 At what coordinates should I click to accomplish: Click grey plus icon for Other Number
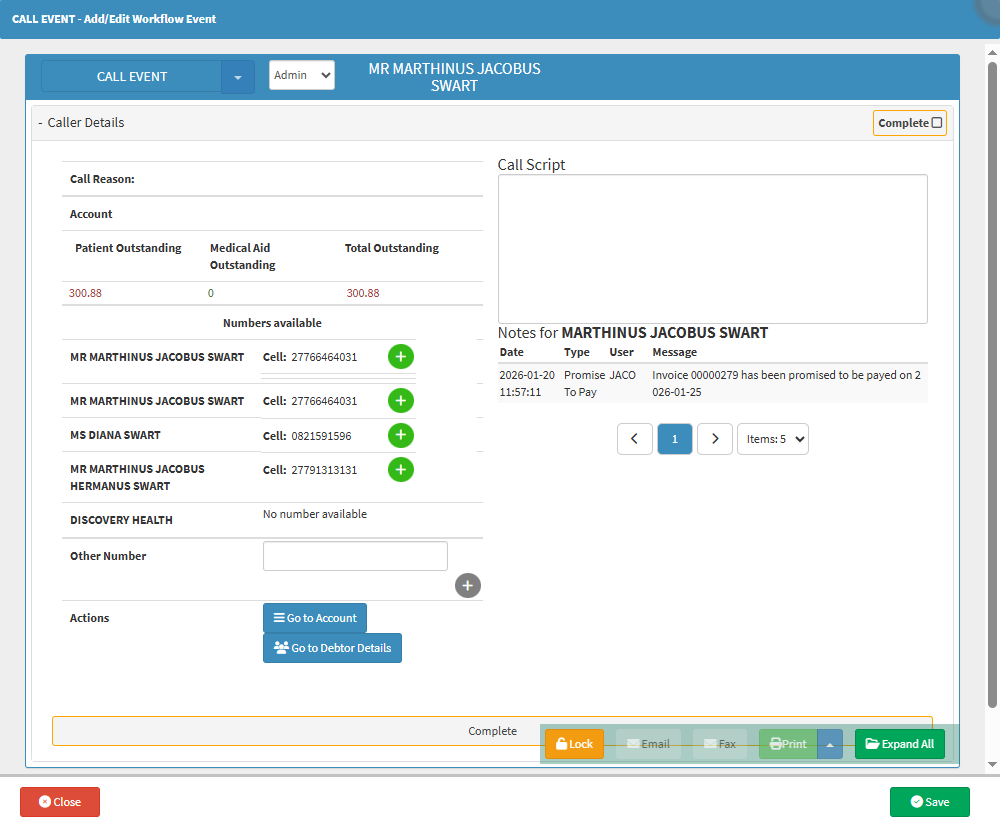[x=467, y=585]
